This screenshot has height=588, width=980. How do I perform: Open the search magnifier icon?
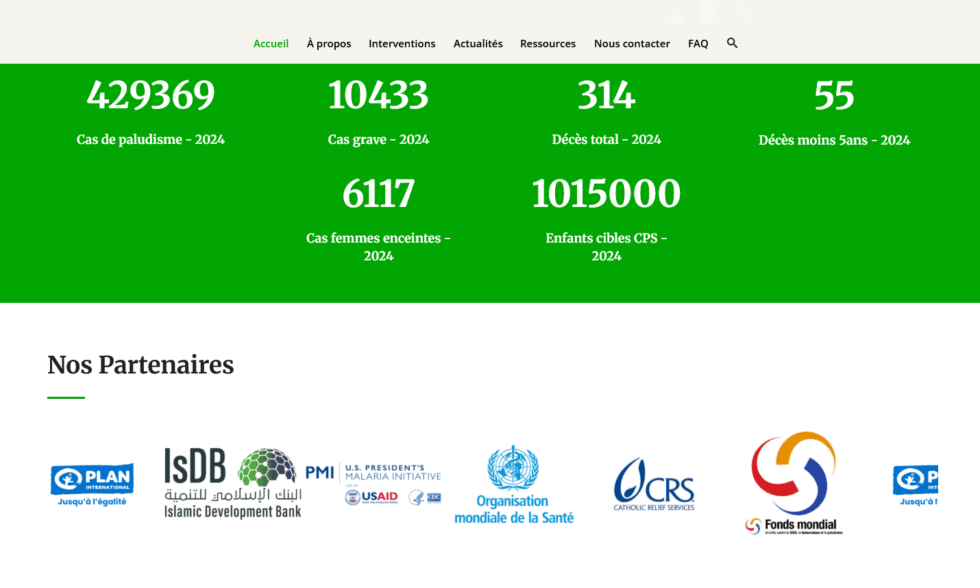[x=732, y=43]
